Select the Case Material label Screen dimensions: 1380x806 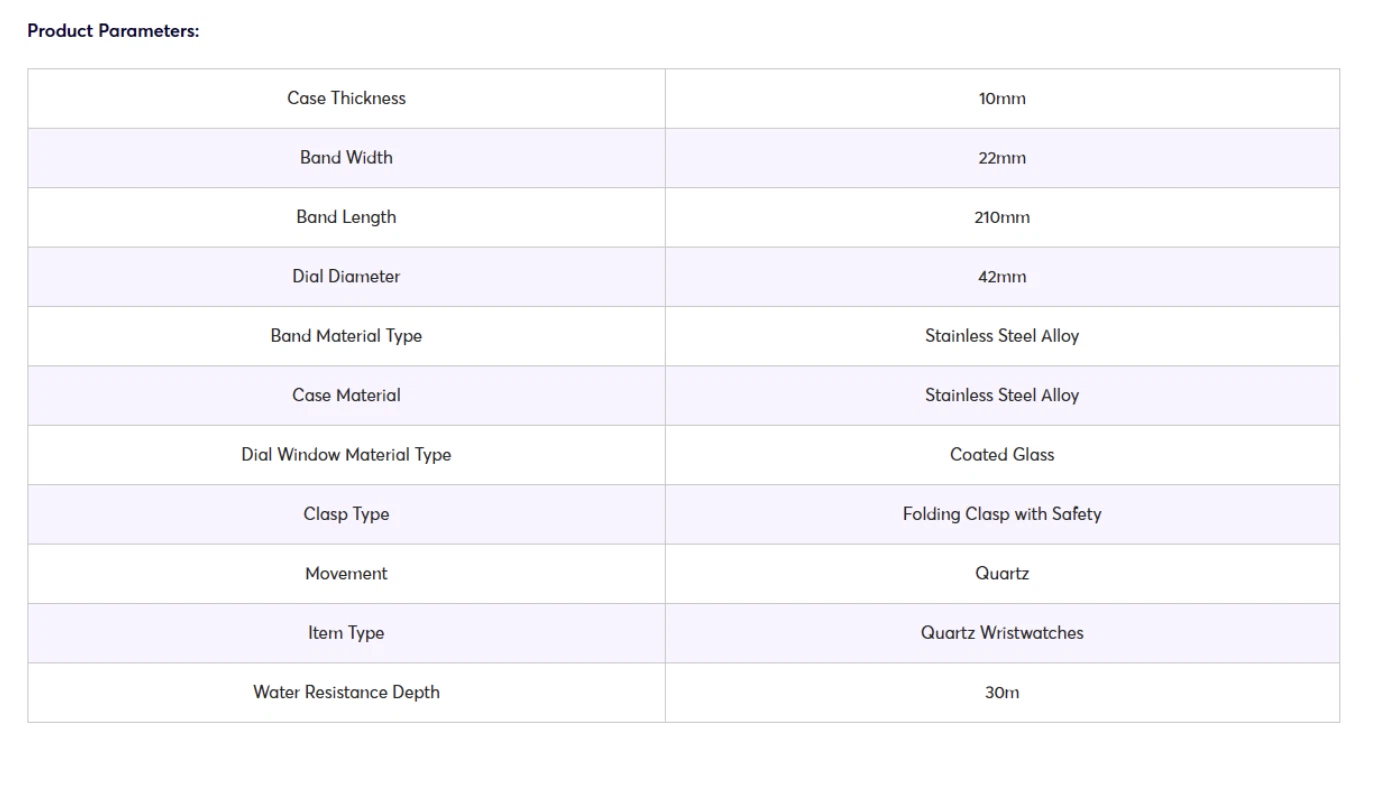click(x=346, y=395)
